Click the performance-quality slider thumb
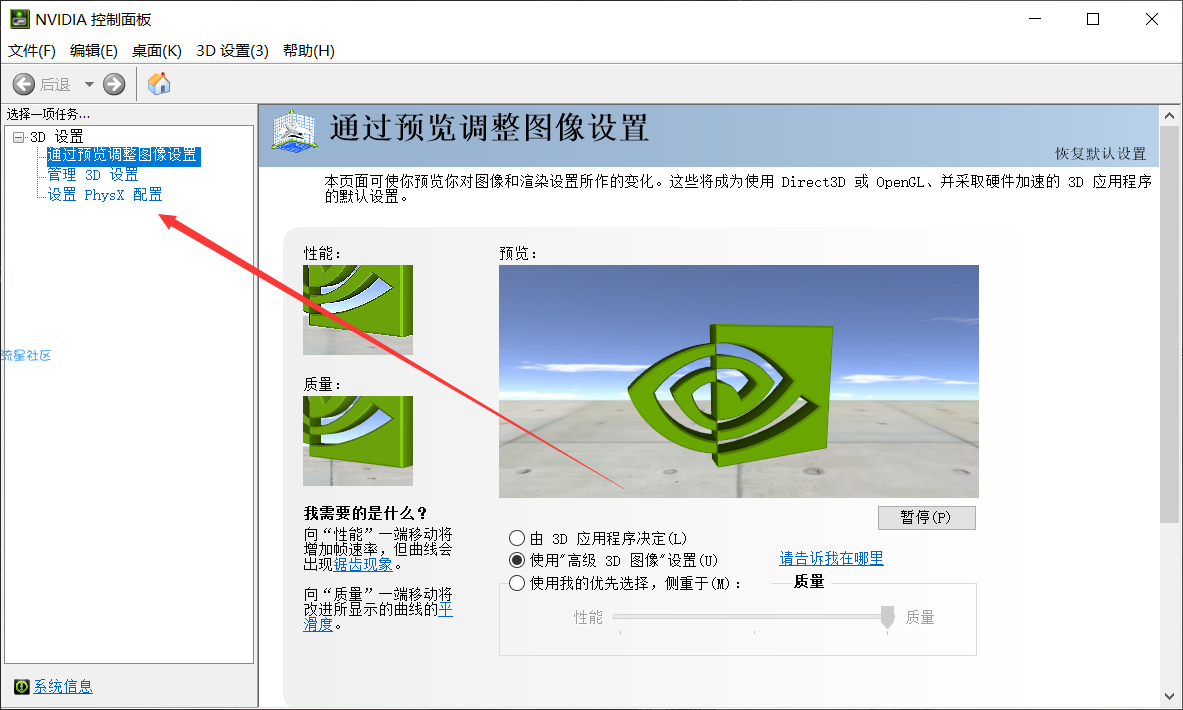The image size is (1183, 710). click(887, 616)
